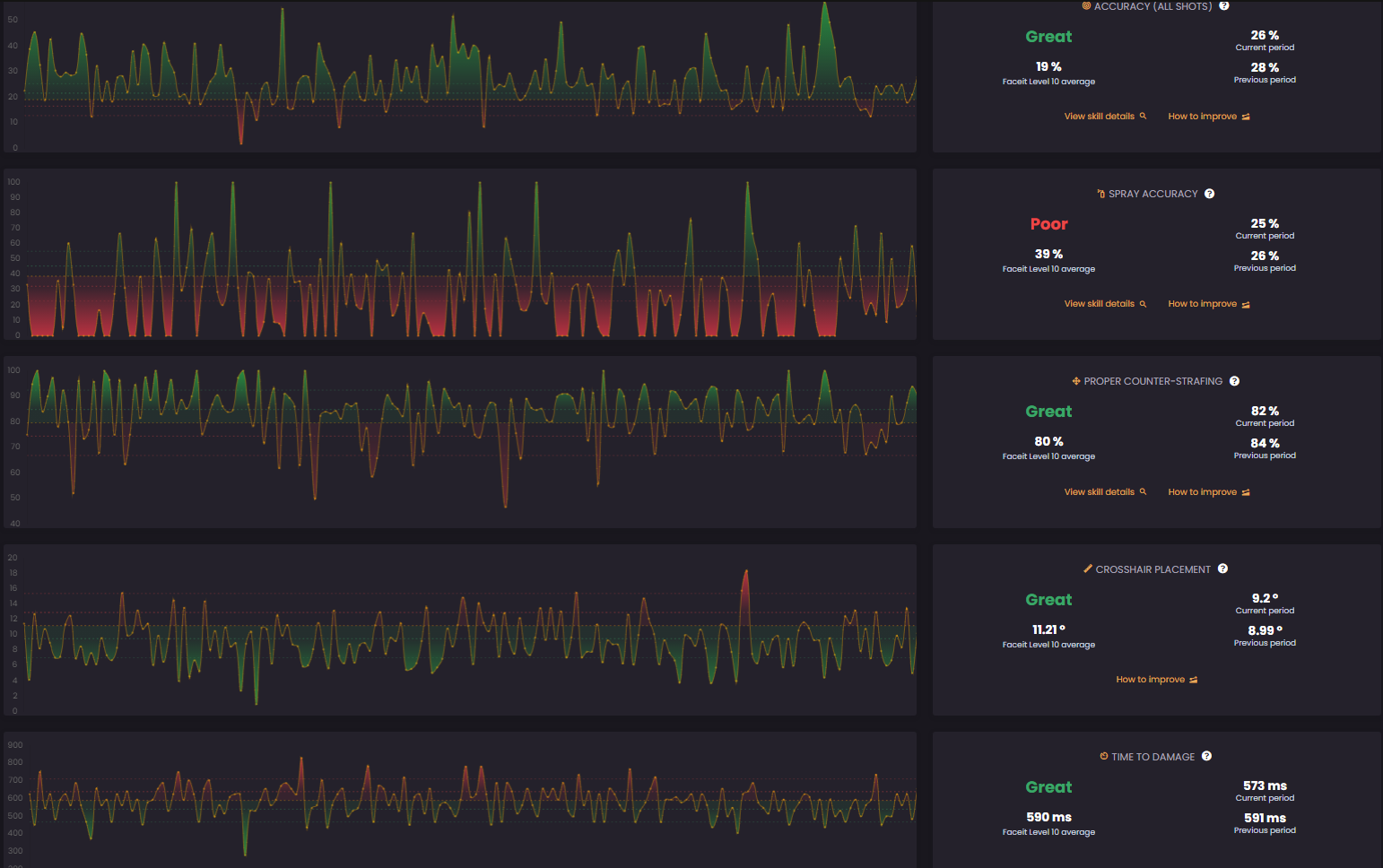Open How to improve for Crosshair Placement

[x=1157, y=680]
